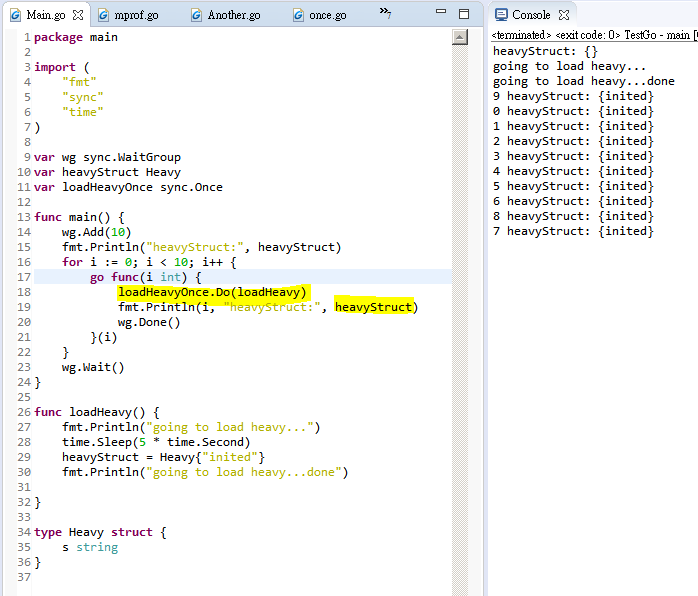Click console line 'going to load heavy...done'
This screenshot has height=596, width=698.
583,81
